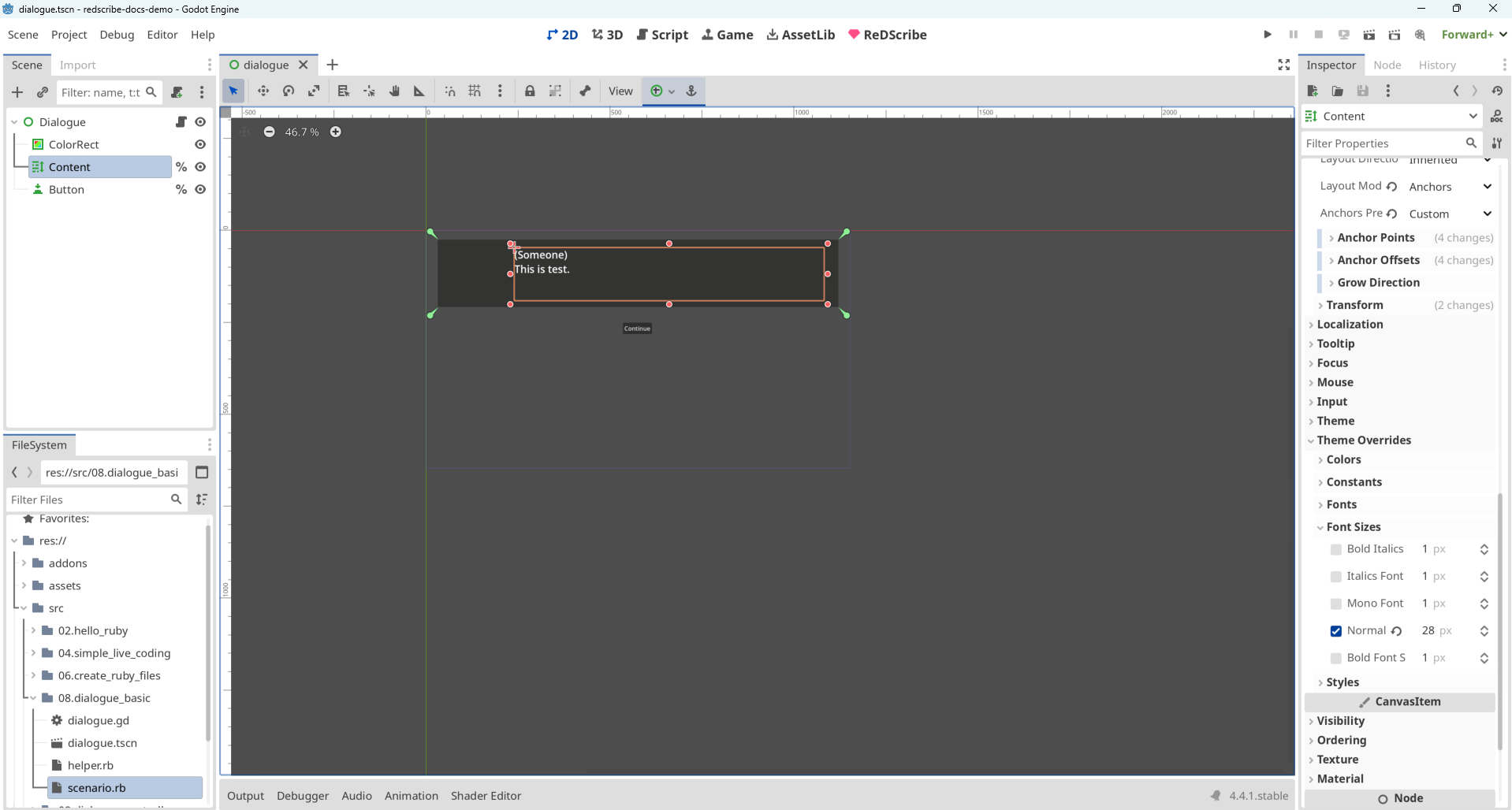Run the project with the play button

1268,35
